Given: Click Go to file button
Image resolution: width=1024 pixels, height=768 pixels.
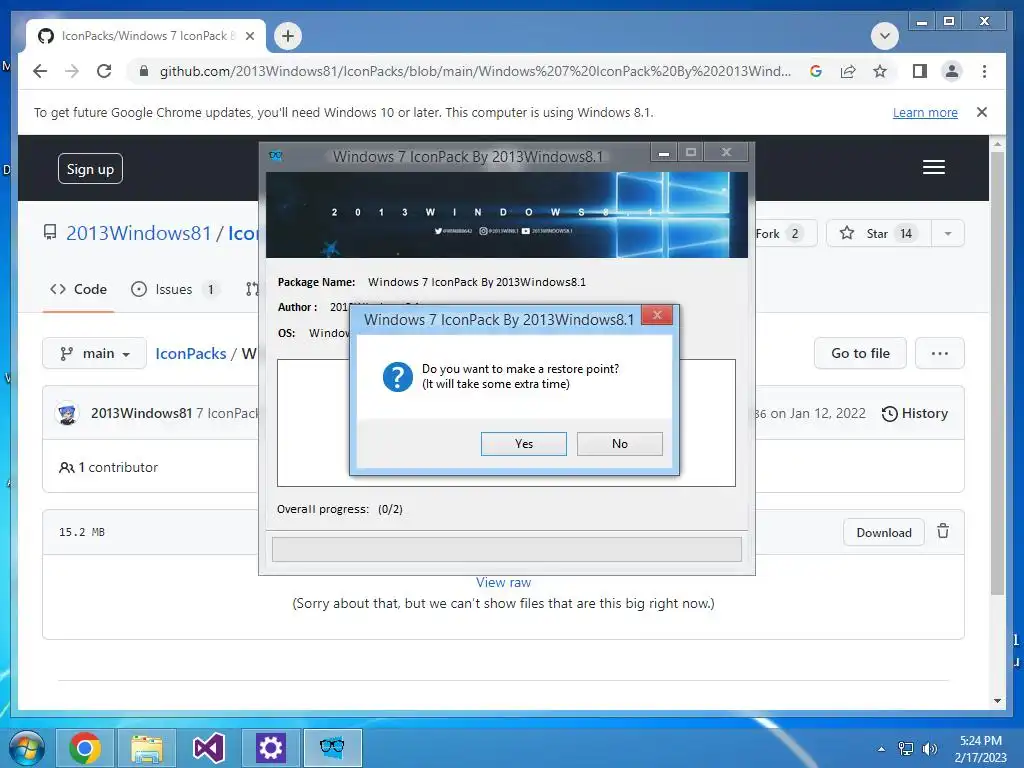Looking at the screenshot, I should pos(860,353).
